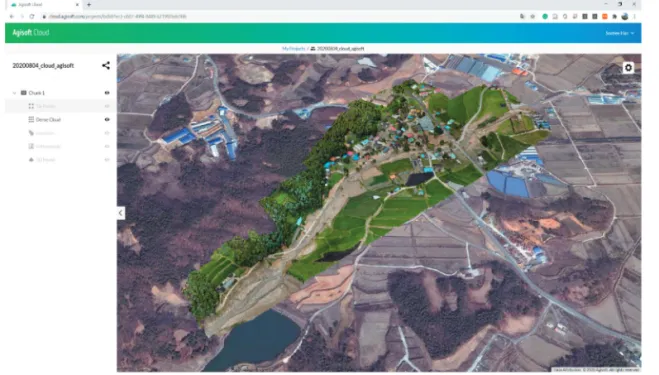Select the Agisoft Cloud browser tab
Image resolution: width=659 pixels, height=375 pixels.
tap(44, 5)
